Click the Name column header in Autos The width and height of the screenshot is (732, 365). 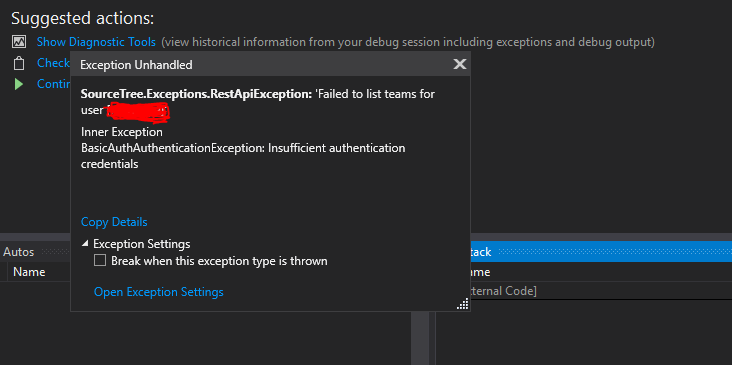[29, 272]
